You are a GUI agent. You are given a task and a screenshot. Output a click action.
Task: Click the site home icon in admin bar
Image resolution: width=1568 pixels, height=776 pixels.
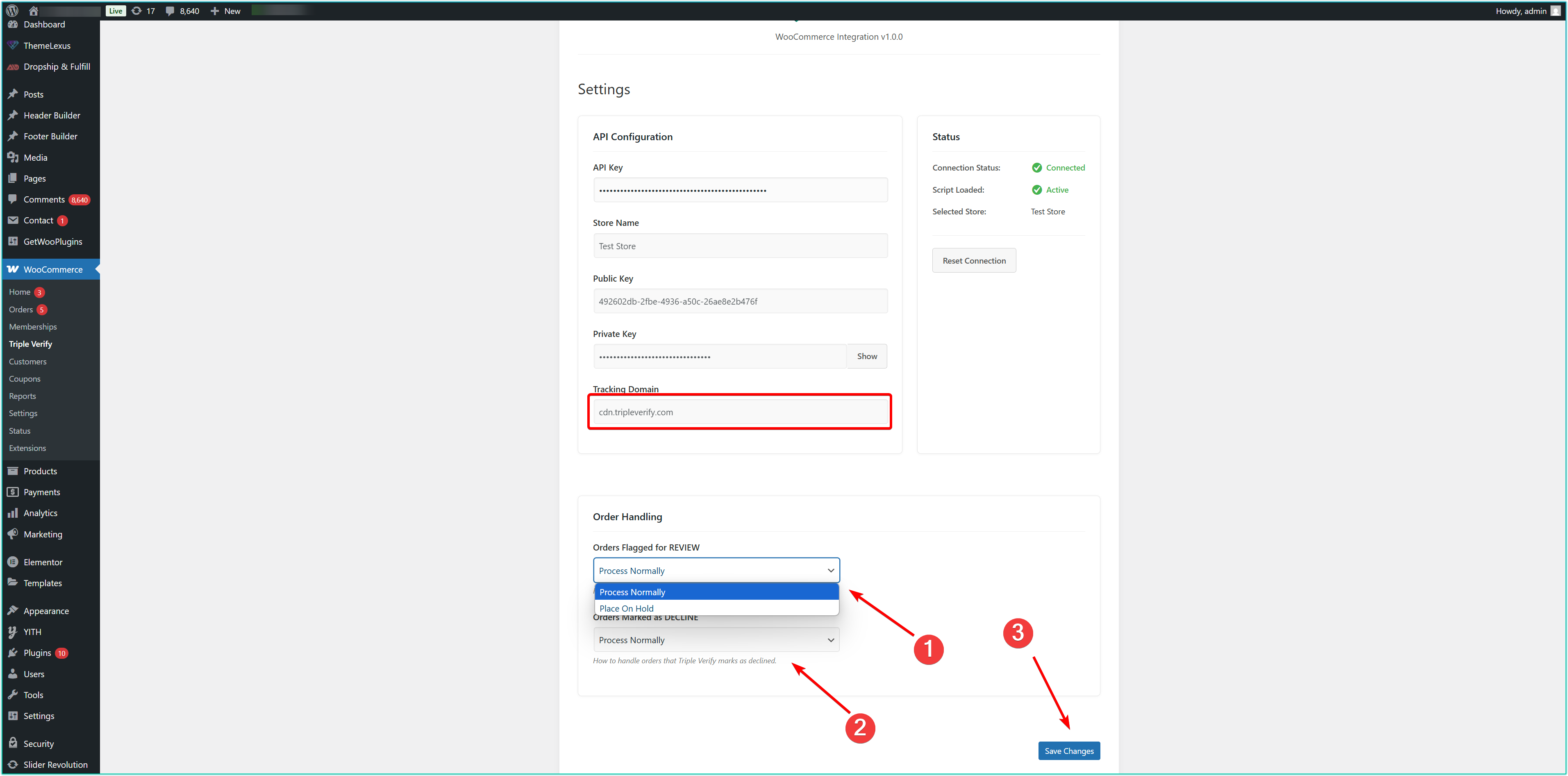coord(34,10)
